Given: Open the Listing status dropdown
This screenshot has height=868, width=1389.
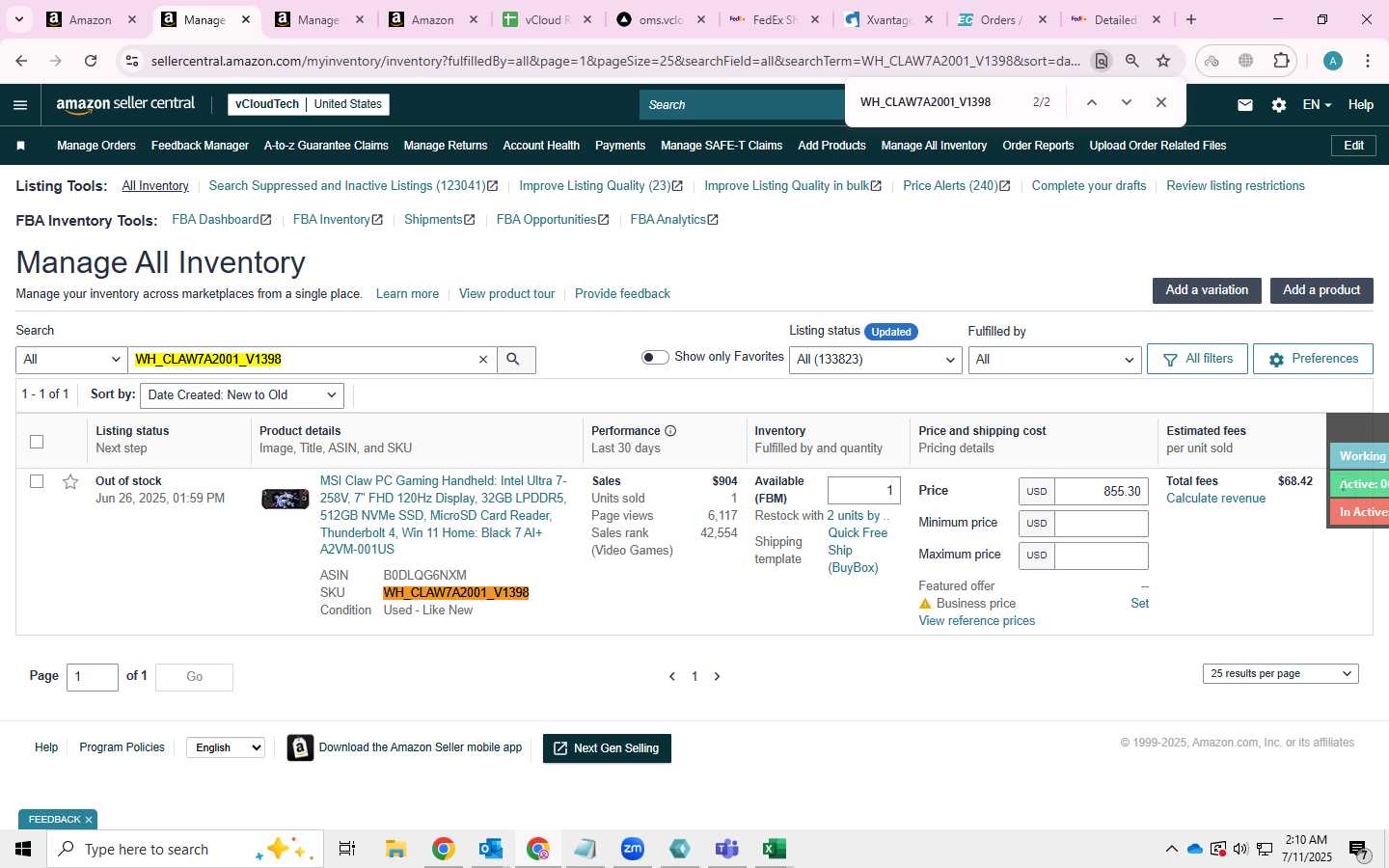Looking at the screenshot, I should [876, 360].
